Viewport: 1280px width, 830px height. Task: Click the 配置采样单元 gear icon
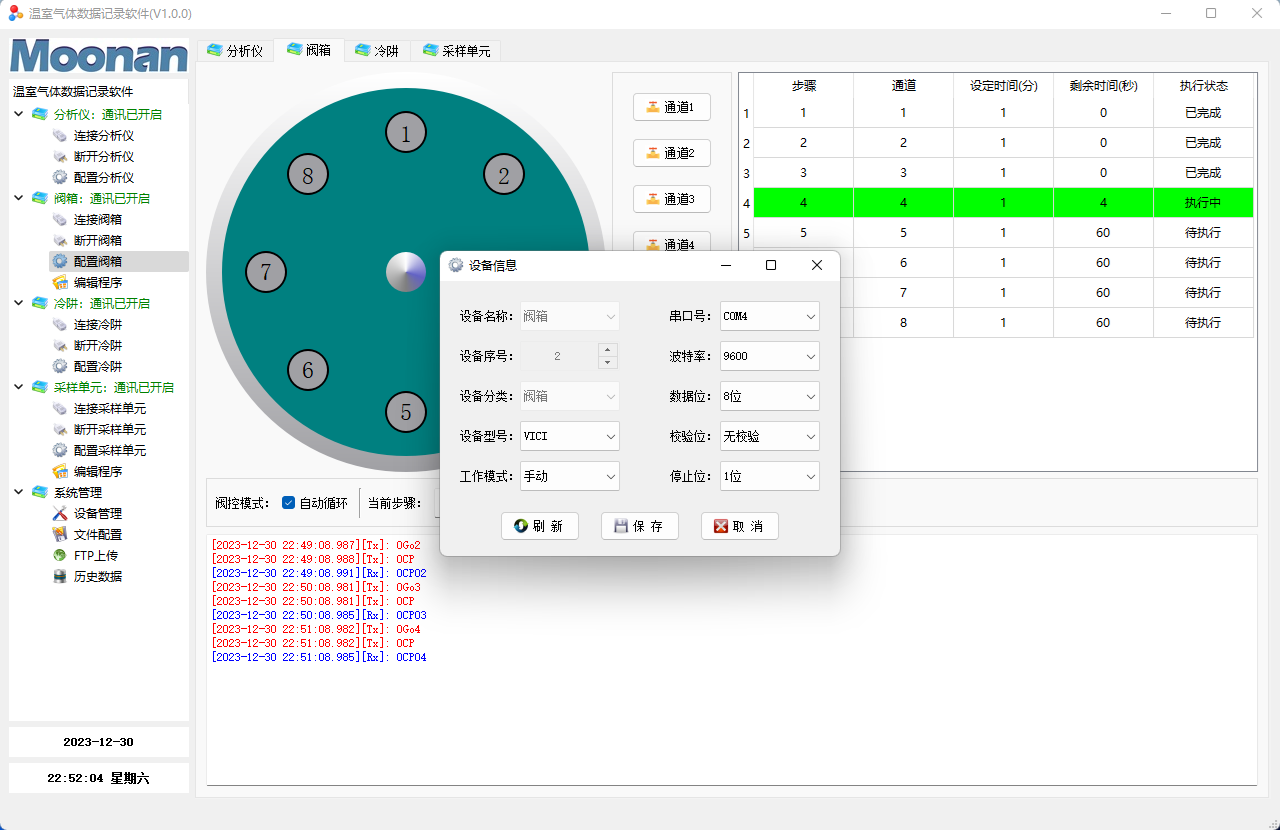tap(60, 450)
